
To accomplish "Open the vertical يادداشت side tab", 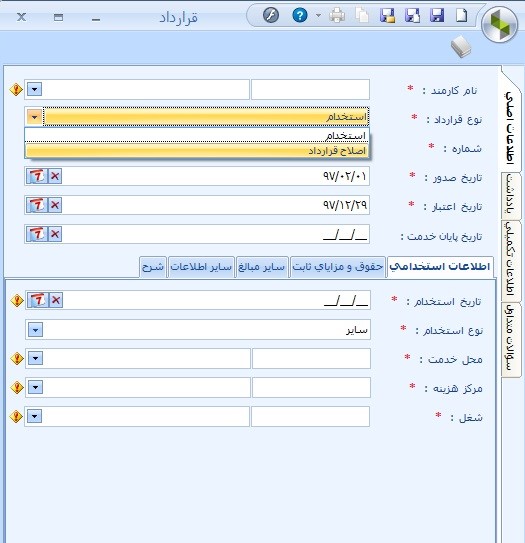I will pyautogui.click(x=511, y=196).
